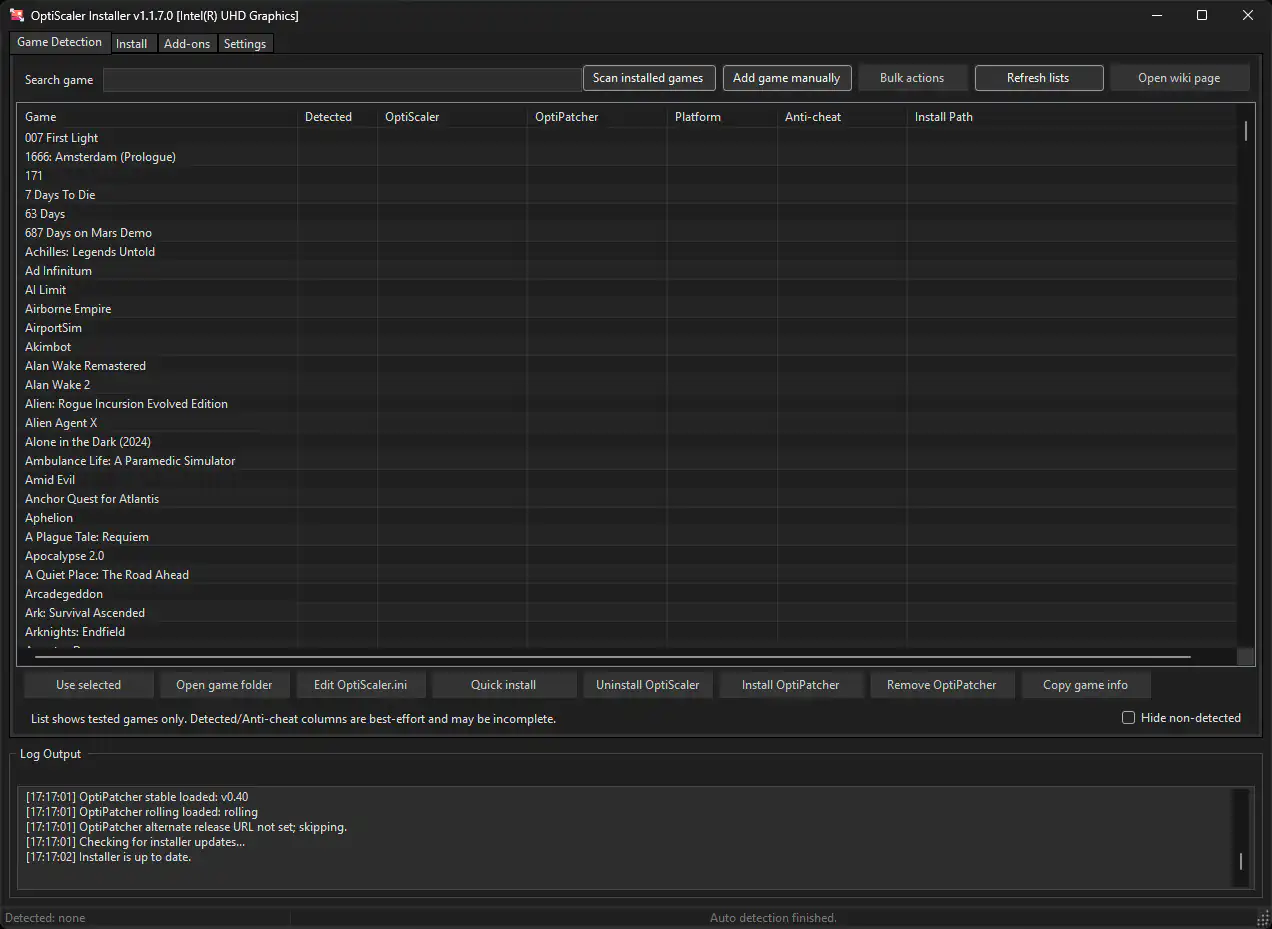Click 'Auto detection finished.' status text
The image size is (1272, 929).
tap(773, 918)
